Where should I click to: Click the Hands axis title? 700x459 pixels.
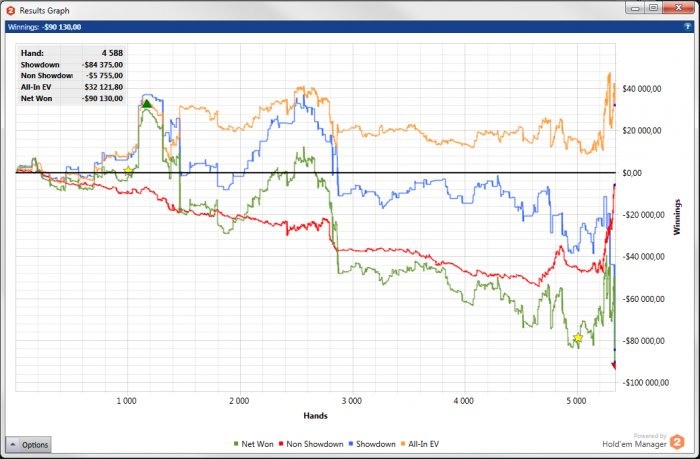(x=316, y=416)
